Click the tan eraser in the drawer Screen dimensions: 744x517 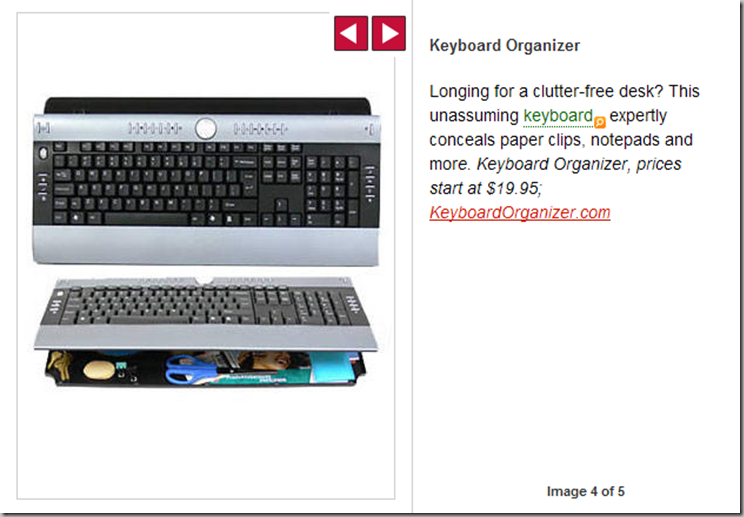[x=99, y=370]
